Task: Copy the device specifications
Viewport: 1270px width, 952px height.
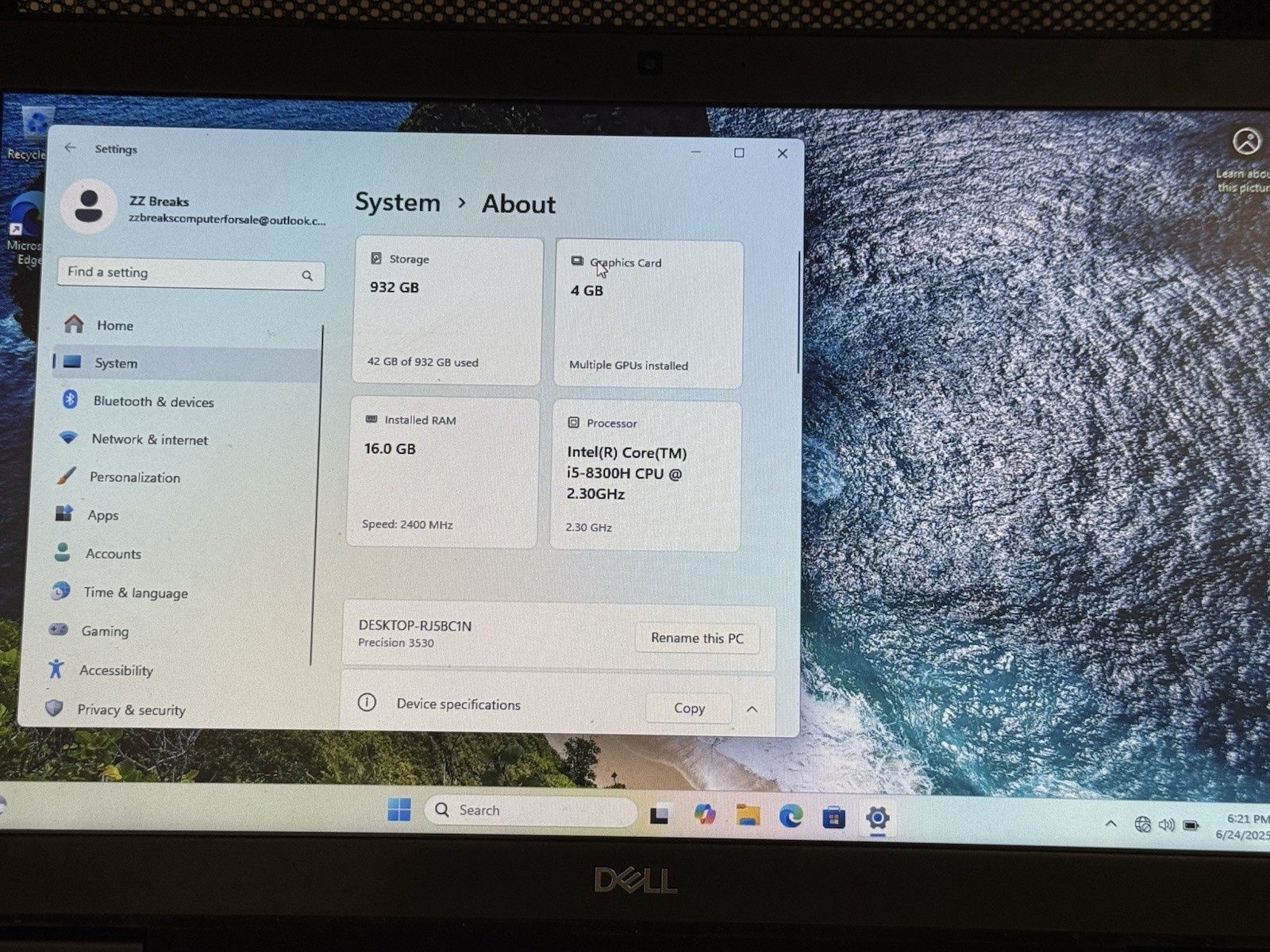Action: 689,708
